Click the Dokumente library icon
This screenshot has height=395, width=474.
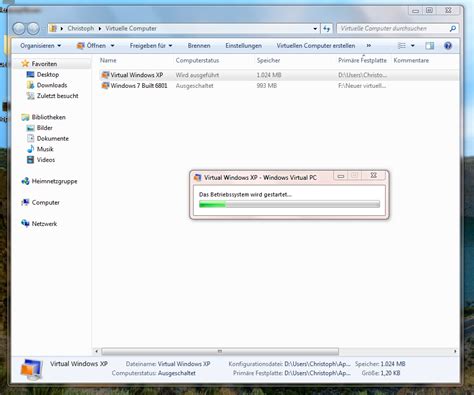pyautogui.click(x=30, y=138)
